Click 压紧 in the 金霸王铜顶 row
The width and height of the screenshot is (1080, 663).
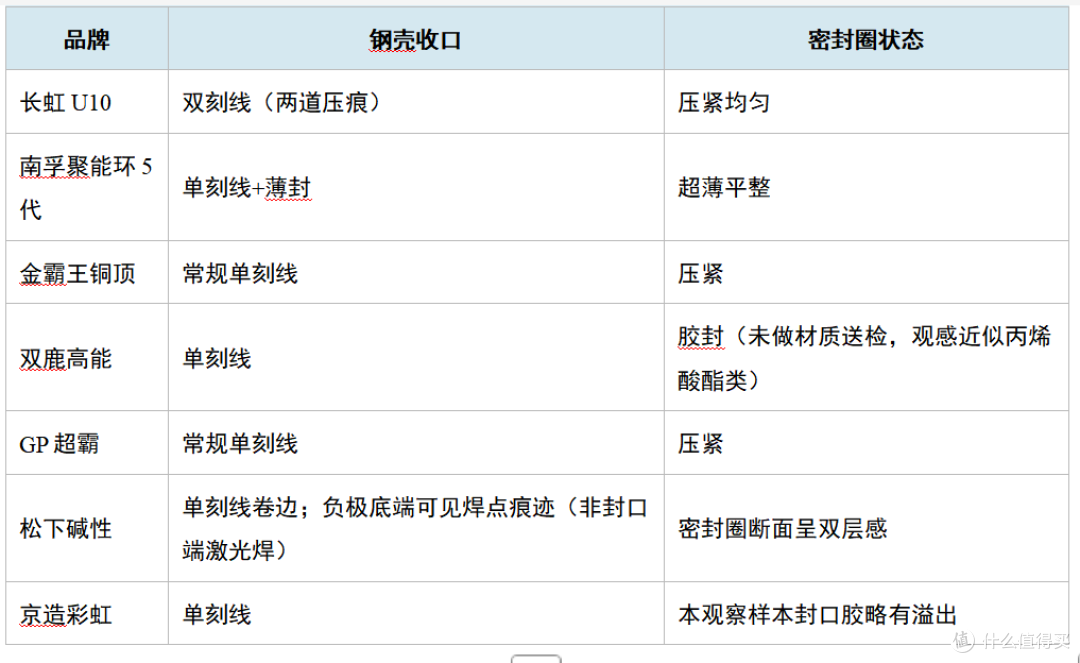coord(866,273)
